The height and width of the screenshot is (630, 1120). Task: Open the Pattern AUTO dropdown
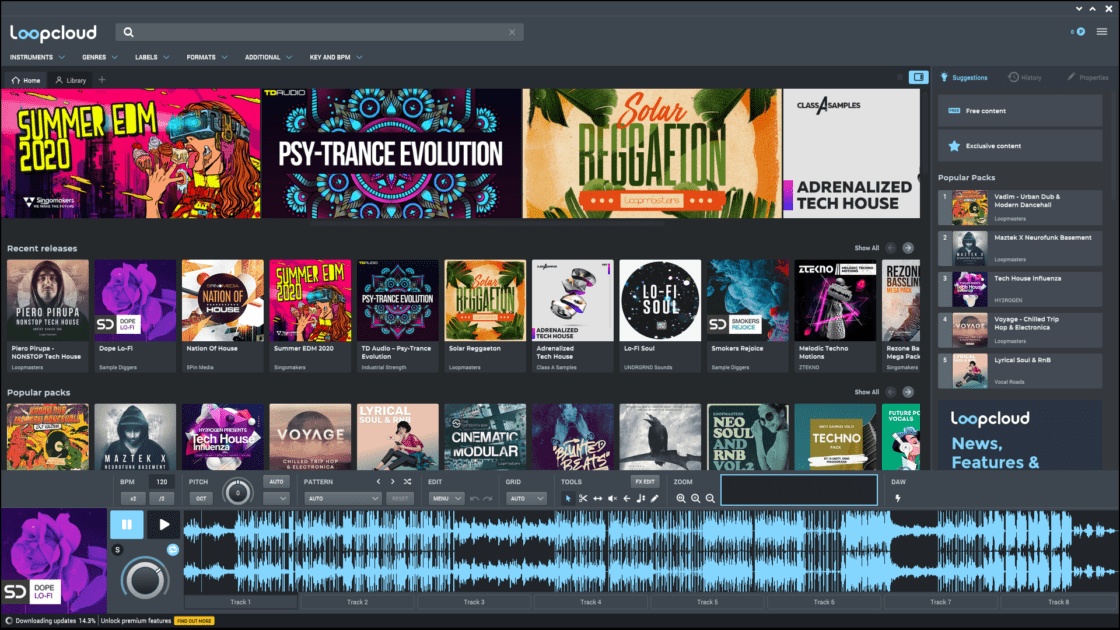click(341, 499)
